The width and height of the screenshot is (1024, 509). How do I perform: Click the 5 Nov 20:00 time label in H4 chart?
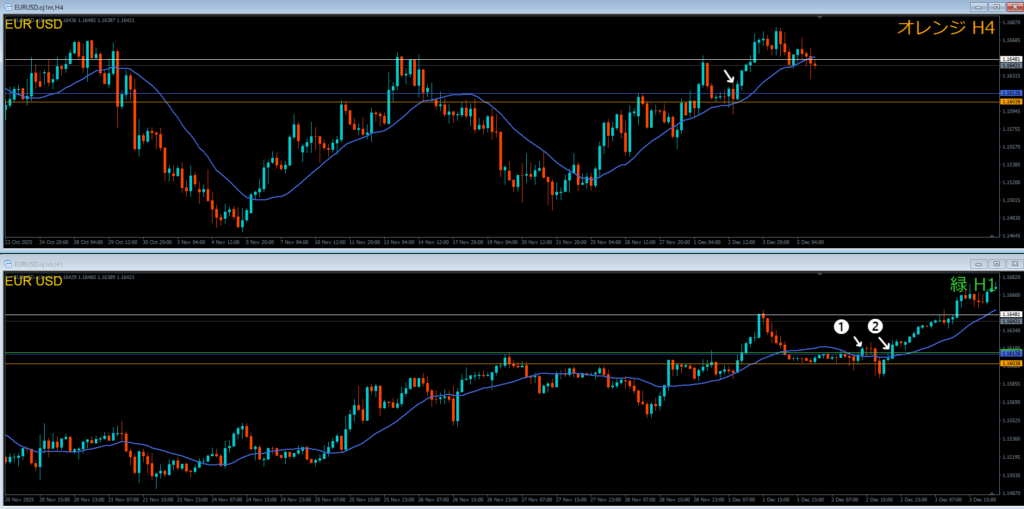click(259, 242)
